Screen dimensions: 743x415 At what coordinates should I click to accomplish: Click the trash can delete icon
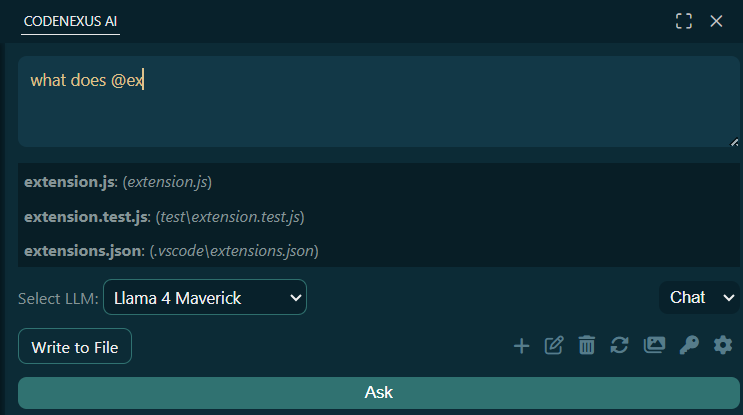(587, 346)
